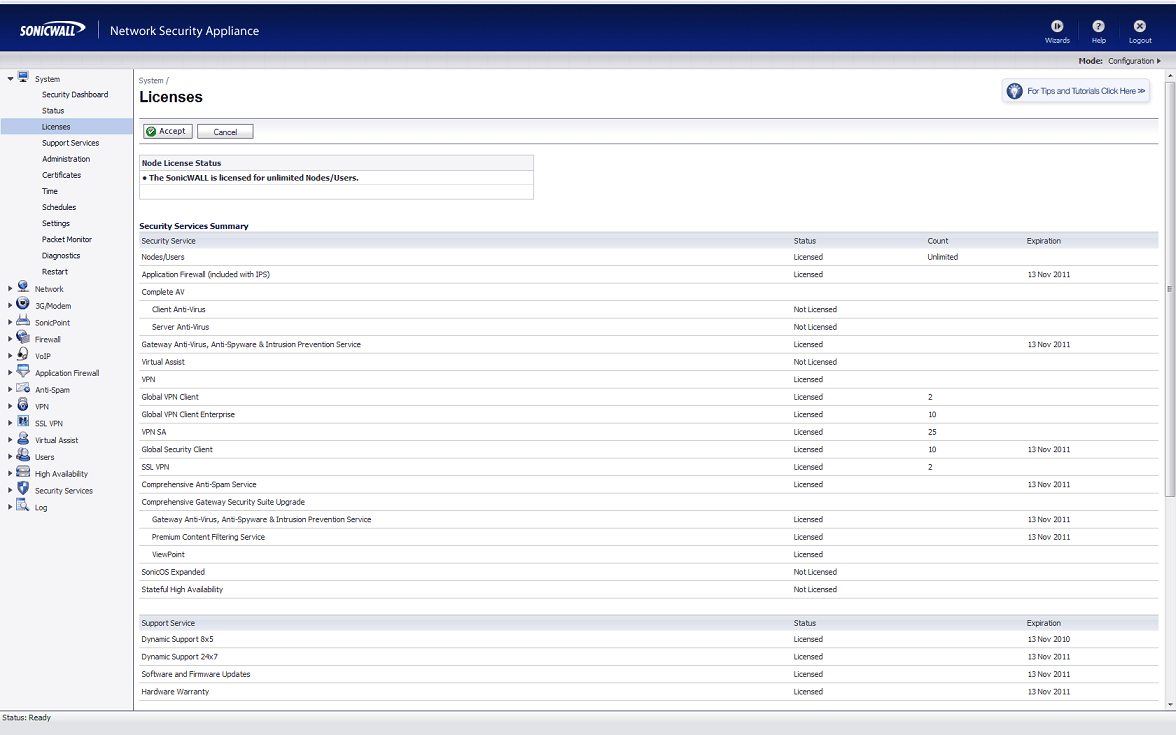Click the SonicPoint icon in sidebar
The height and width of the screenshot is (735, 1176).
pos(23,321)
